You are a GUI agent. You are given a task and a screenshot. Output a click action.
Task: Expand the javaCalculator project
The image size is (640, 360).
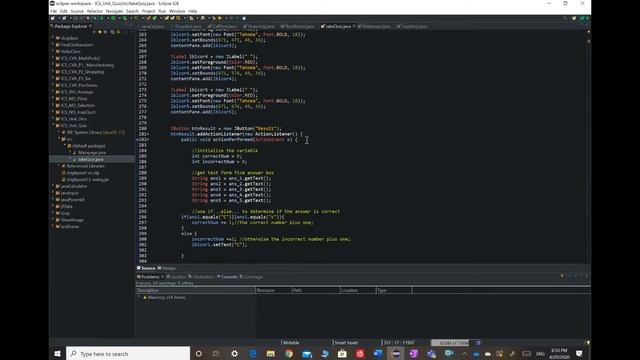[x=53, y=186]
